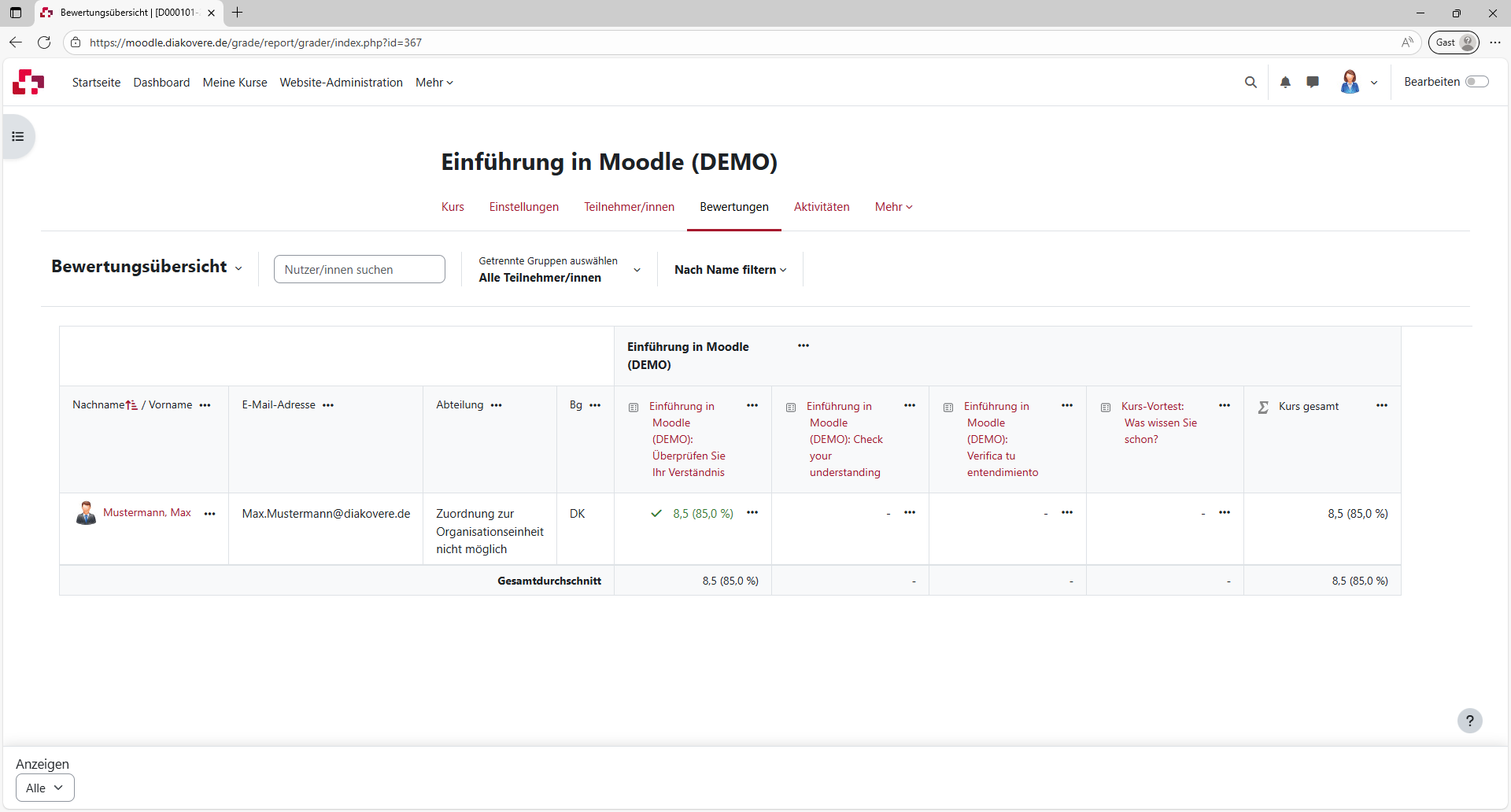Open the Nach Name filtern dropdown

tap(730, 270)
